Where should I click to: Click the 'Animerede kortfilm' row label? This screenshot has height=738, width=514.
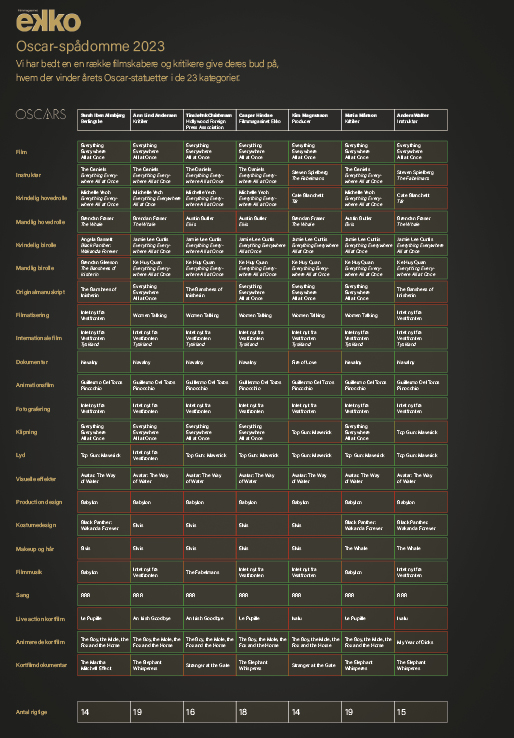coord(40,642)
